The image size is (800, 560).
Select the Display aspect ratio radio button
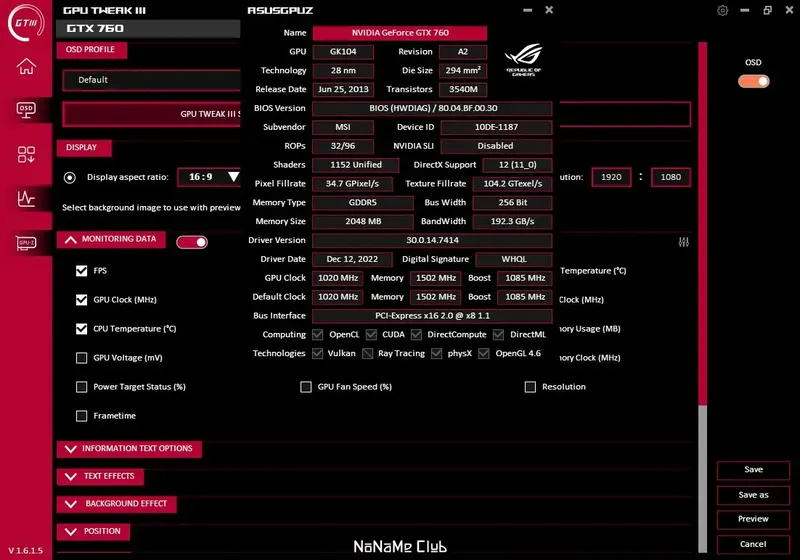coord(70,177)
